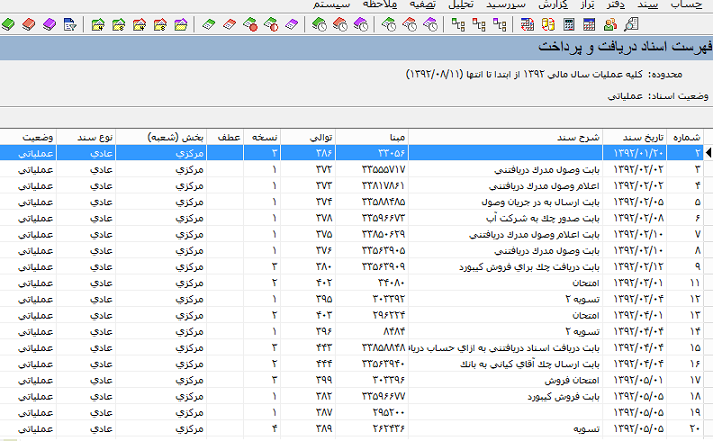Click the document with filter funnel icon
This screenshot has width=713, height=441.
click(x=69, y=23)
